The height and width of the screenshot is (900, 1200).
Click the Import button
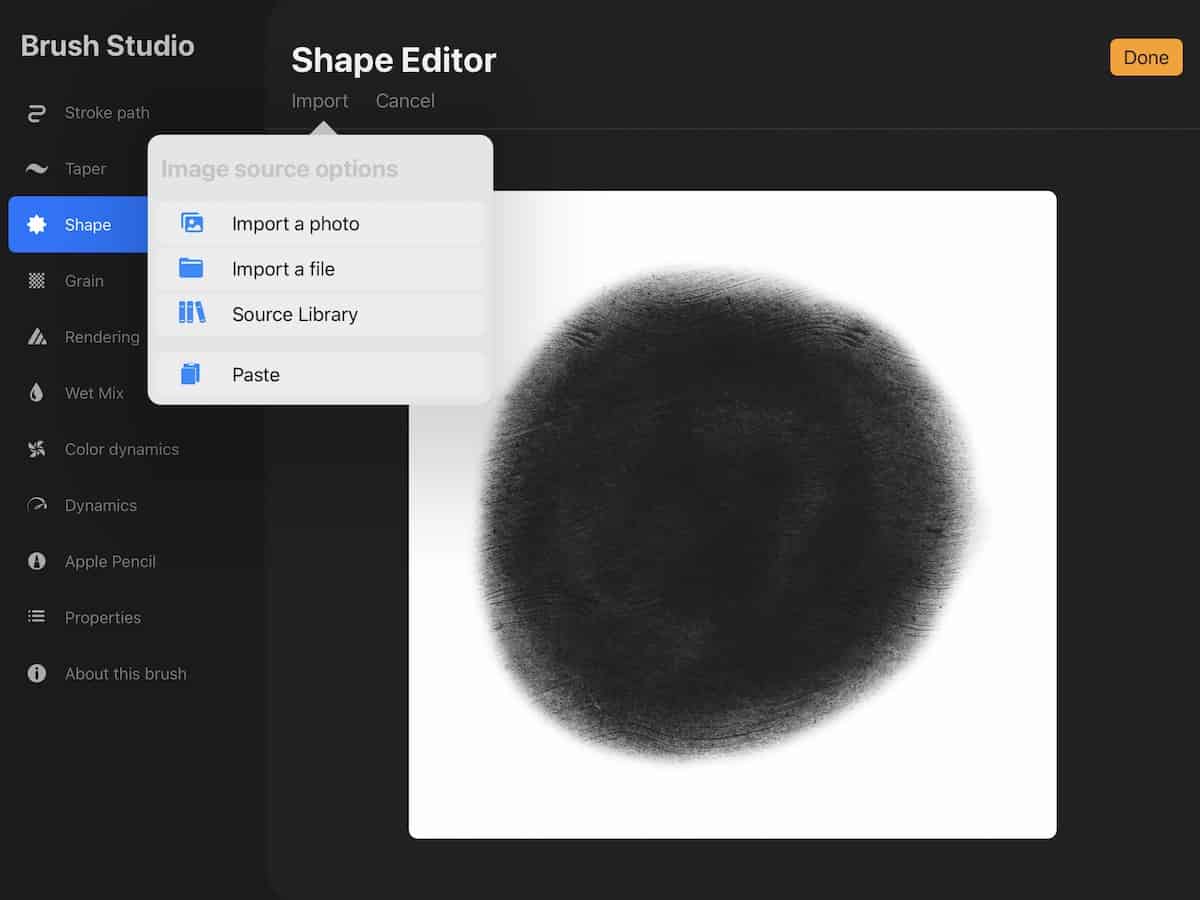tap(320, 101)
